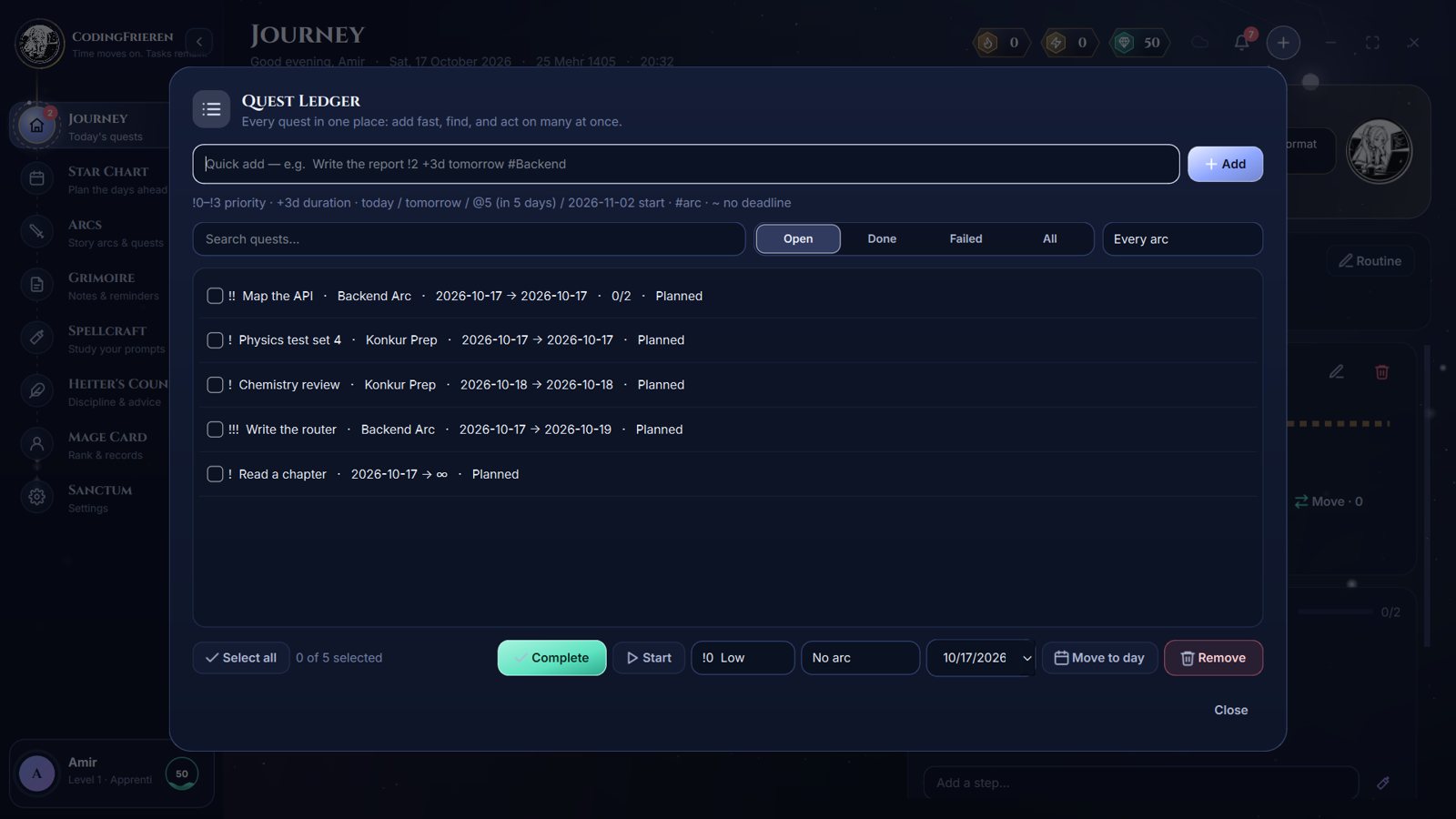Click the Quest Ledger list icon

coord(211,109)
